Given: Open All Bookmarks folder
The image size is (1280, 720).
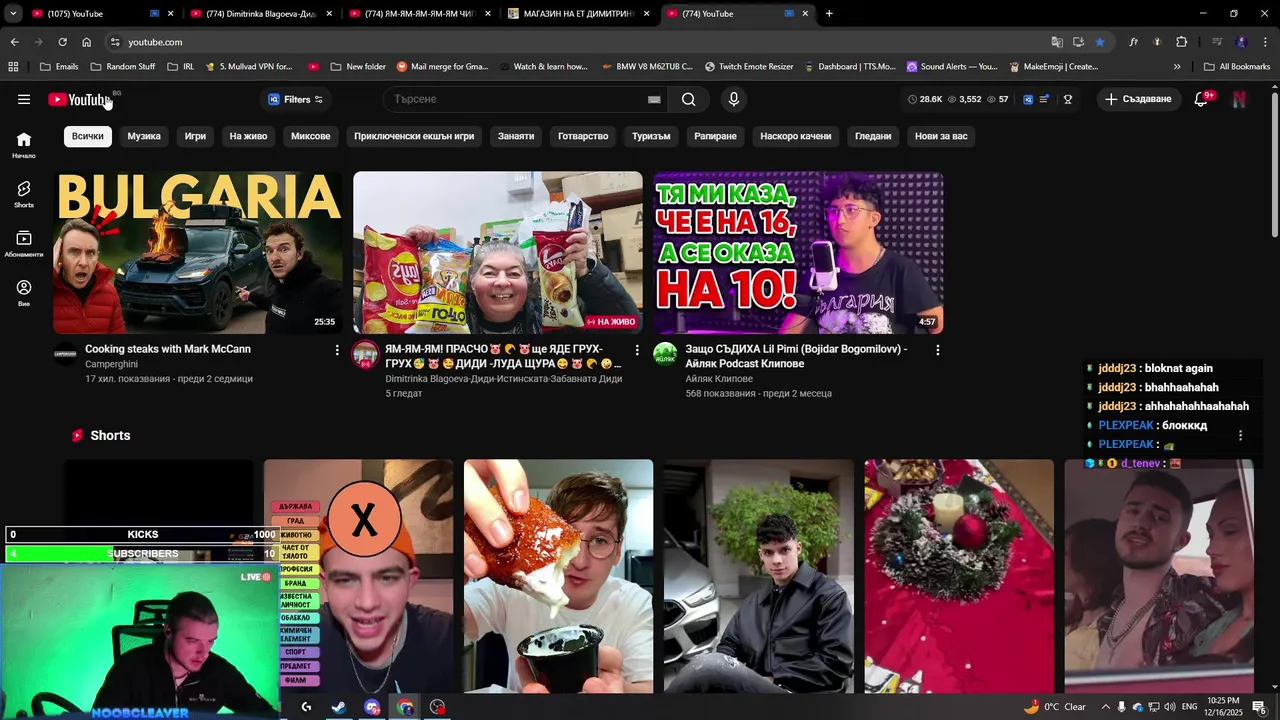Looking at the screenshot, I should click(1237, 67).
